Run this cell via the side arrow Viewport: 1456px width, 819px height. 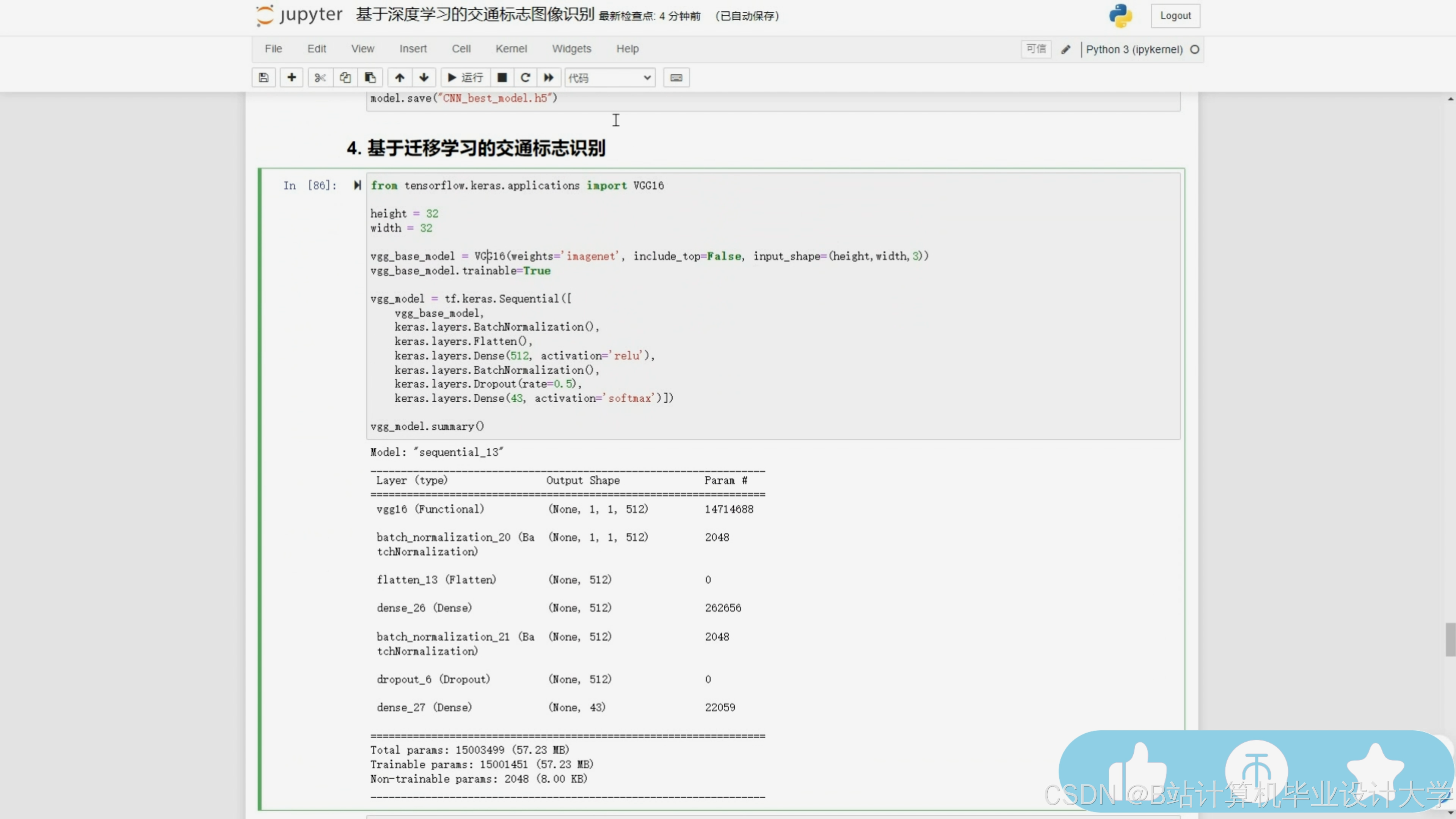pyautogui.click(x=357, y=185)
